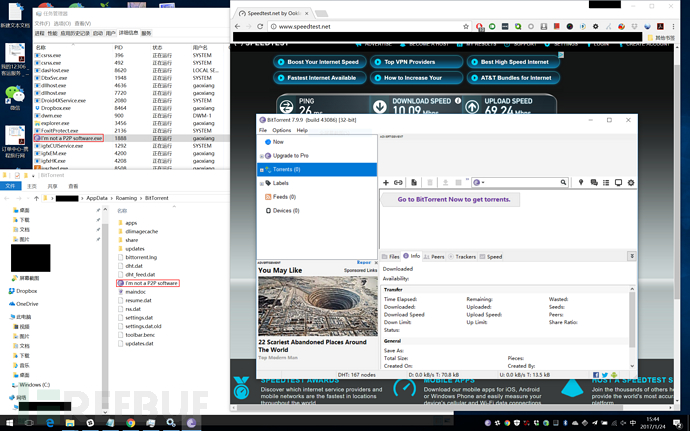Screen dimensions: 690x431
Task: Click the lightbulb icon in BitTorrent toolbar
Action: tap(581, 182)
